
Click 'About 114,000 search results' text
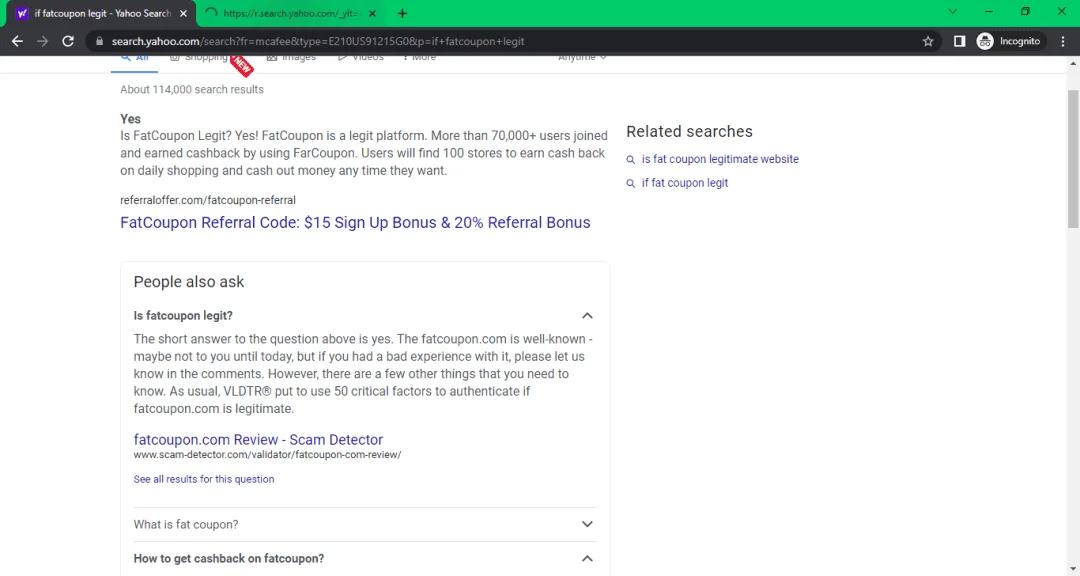tap(191, 90)
